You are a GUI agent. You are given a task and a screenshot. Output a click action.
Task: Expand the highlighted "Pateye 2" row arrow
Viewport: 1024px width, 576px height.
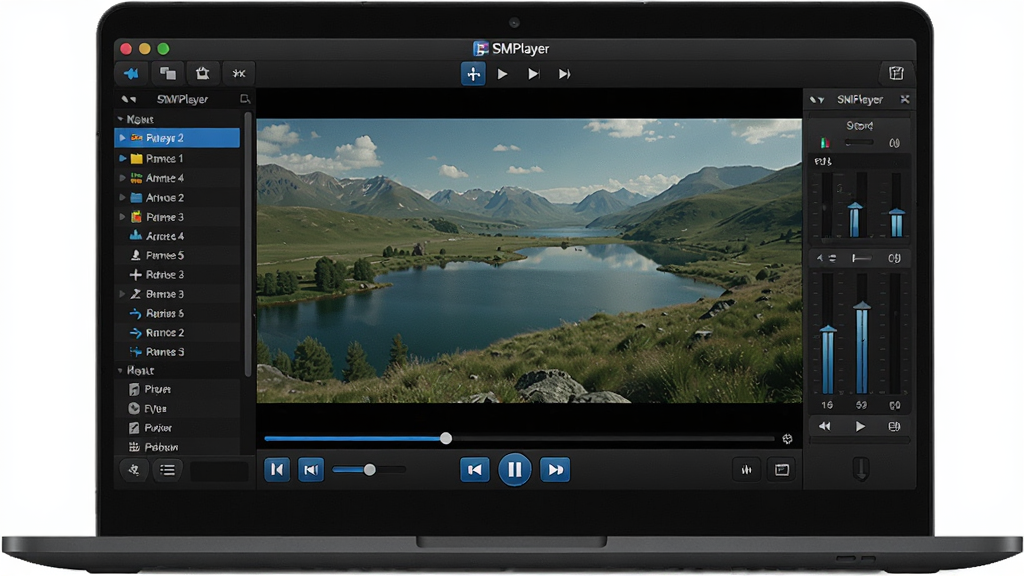[122, 138]
